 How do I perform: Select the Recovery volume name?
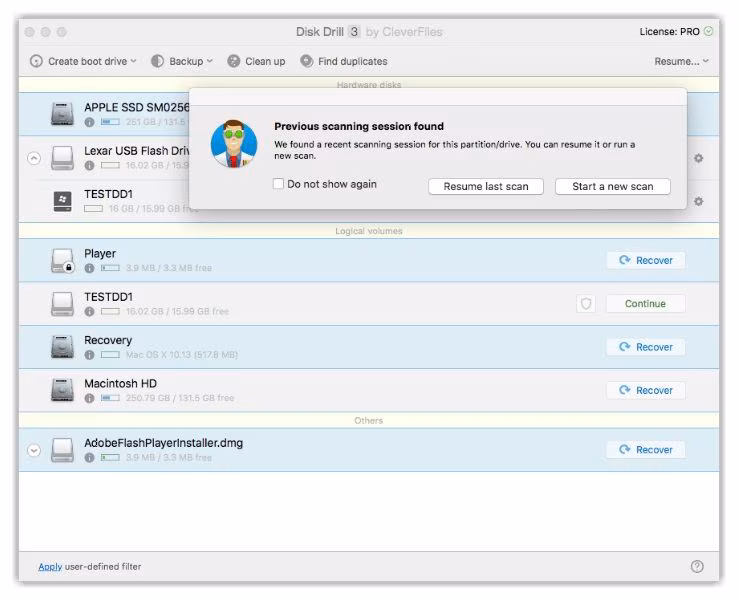[108, 340]
